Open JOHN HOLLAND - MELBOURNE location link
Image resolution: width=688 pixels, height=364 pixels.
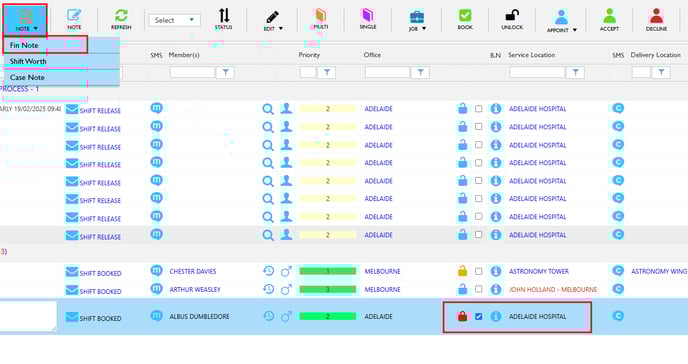tap(553, 289)
